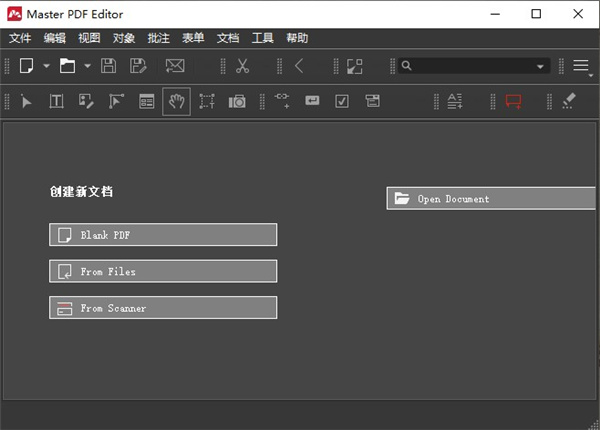Open the hamburger menu at toolbar right

(581, 66)
